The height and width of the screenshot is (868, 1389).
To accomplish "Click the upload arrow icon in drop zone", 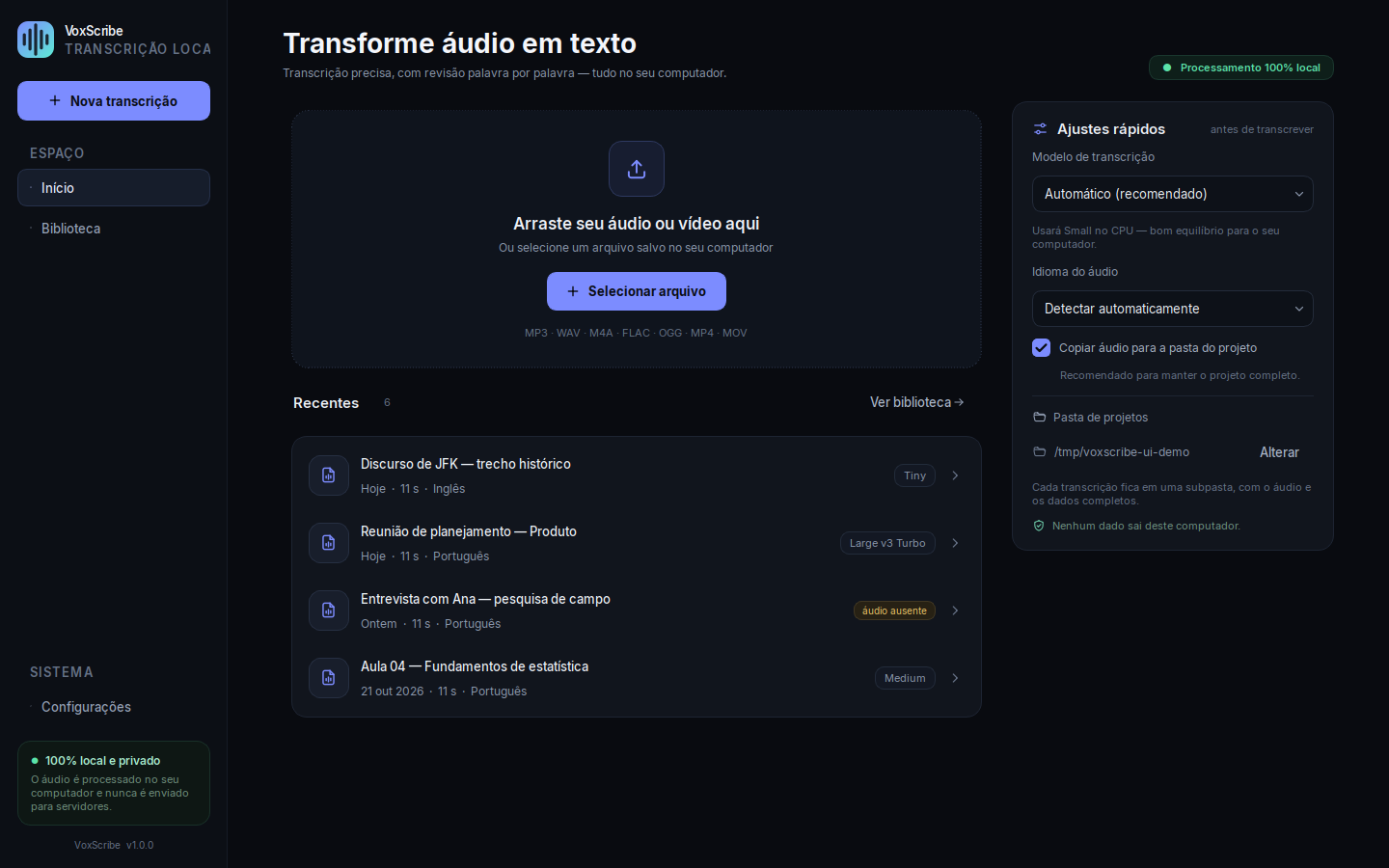I will tap(637, 169).
